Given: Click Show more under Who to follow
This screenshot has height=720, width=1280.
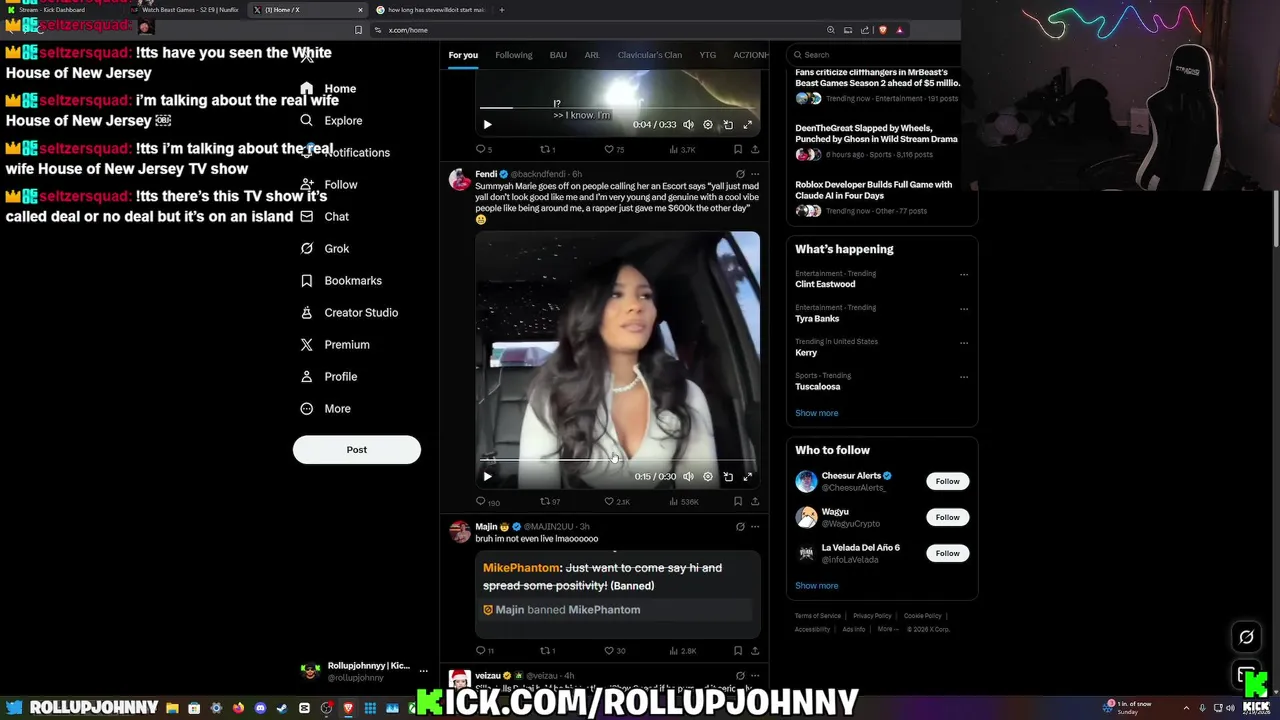Looking at the screenshot, I should pos(816,586).
